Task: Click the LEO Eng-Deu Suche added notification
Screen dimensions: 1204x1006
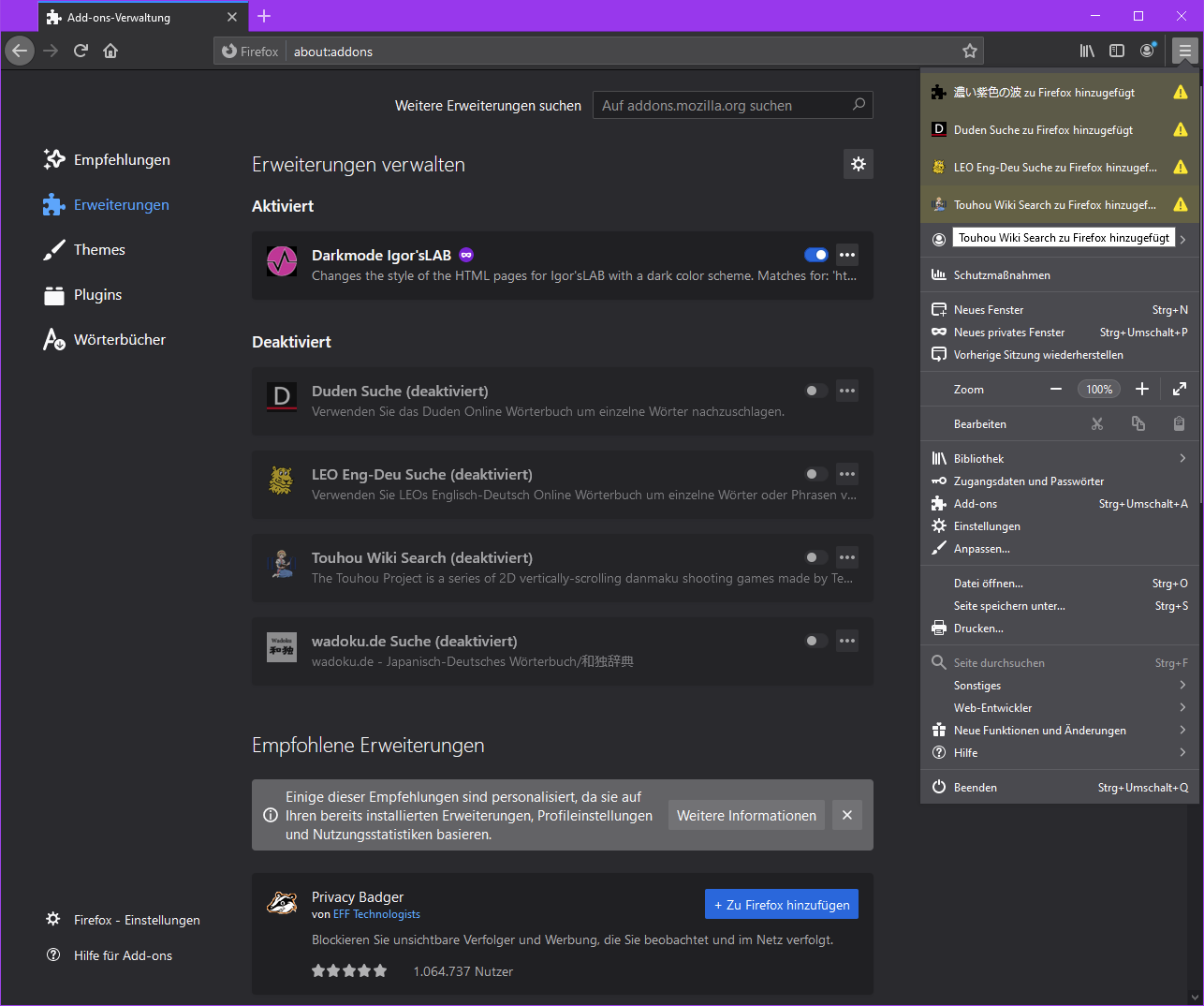Action: (x=1060, y=167)
